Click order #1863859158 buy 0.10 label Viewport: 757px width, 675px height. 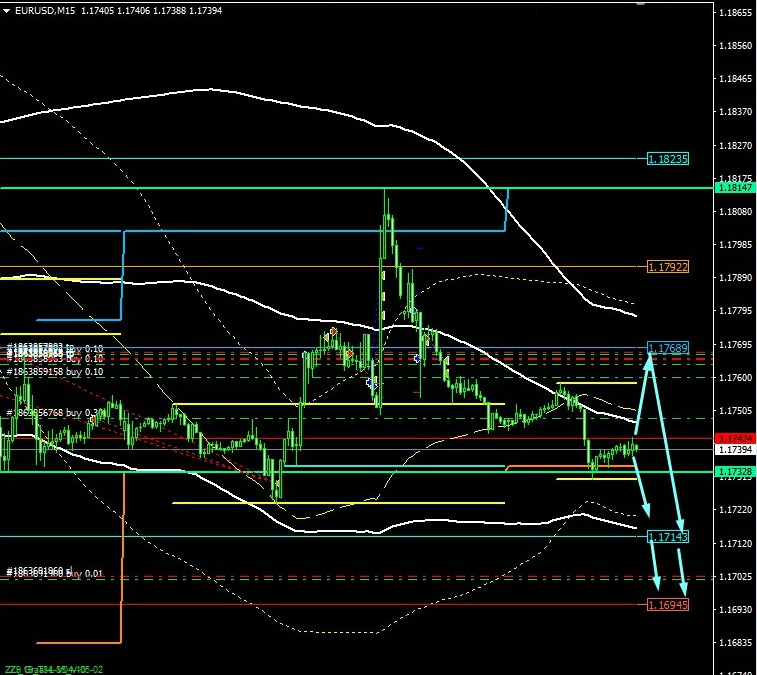click(x=55, y=371)
